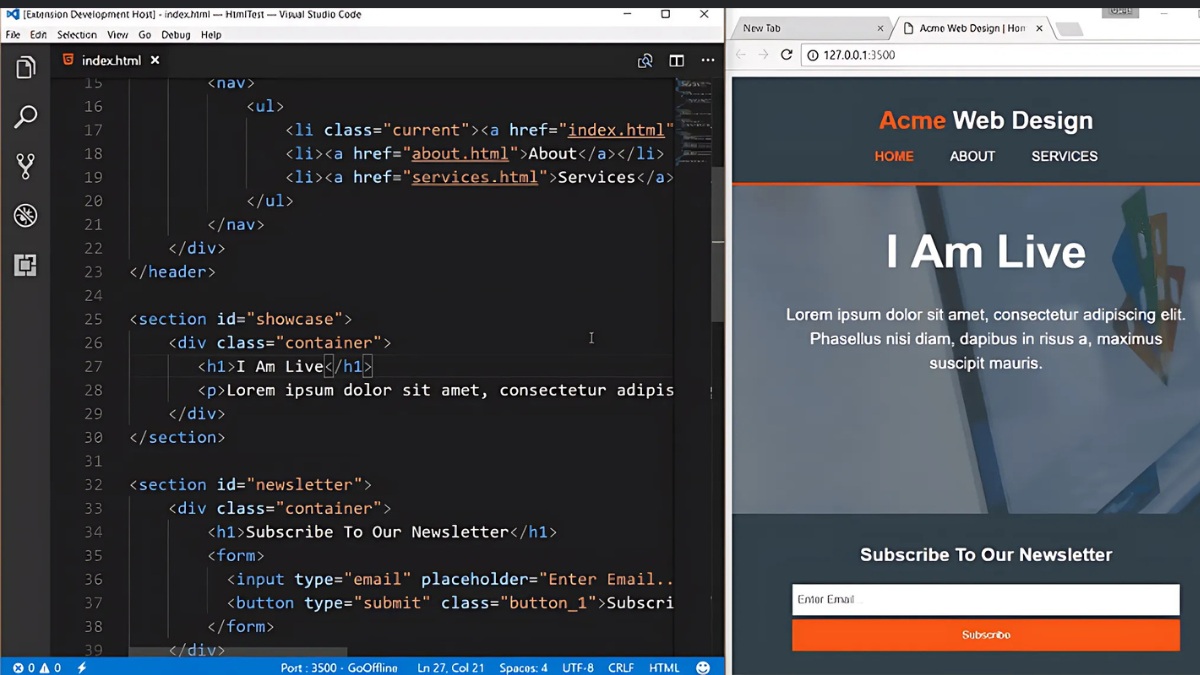Click the Split Editor icon

pos(676,60)
